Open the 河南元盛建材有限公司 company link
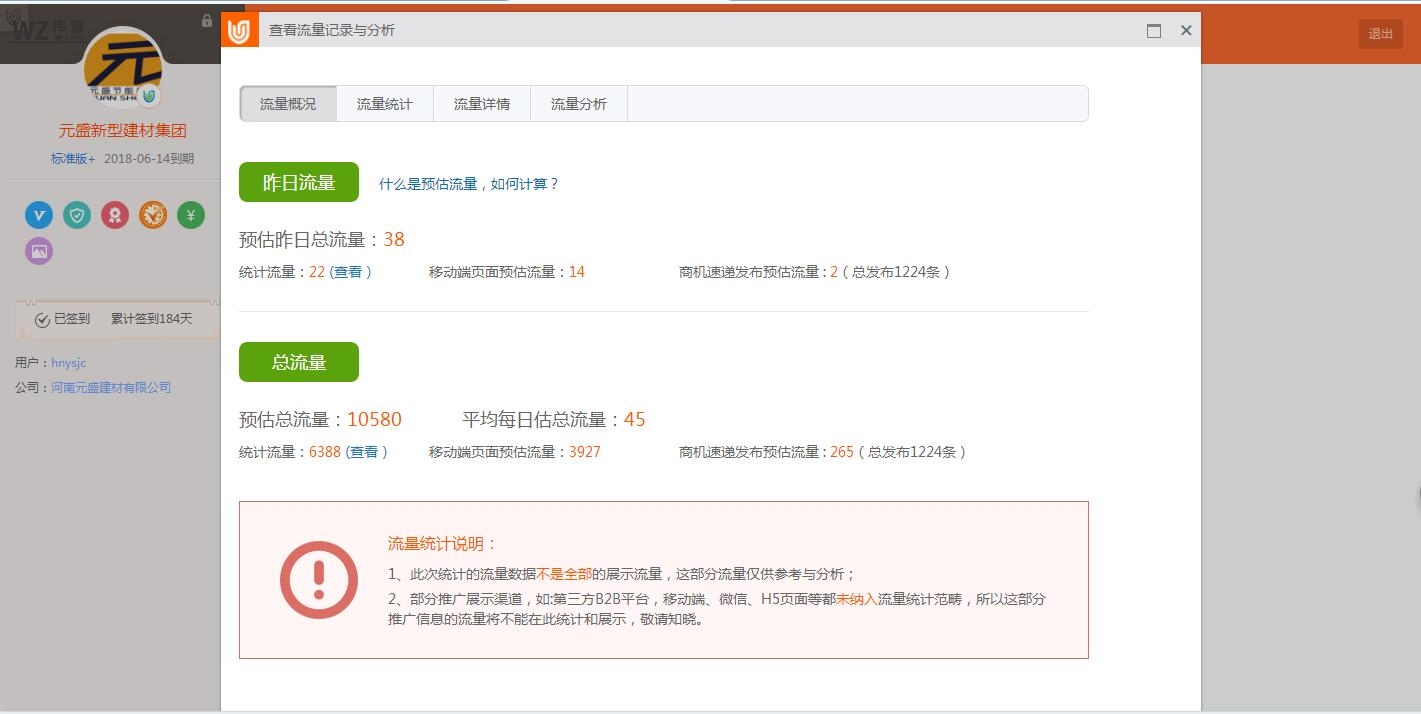Screen dimensions: 1421x714 [111, 387]
